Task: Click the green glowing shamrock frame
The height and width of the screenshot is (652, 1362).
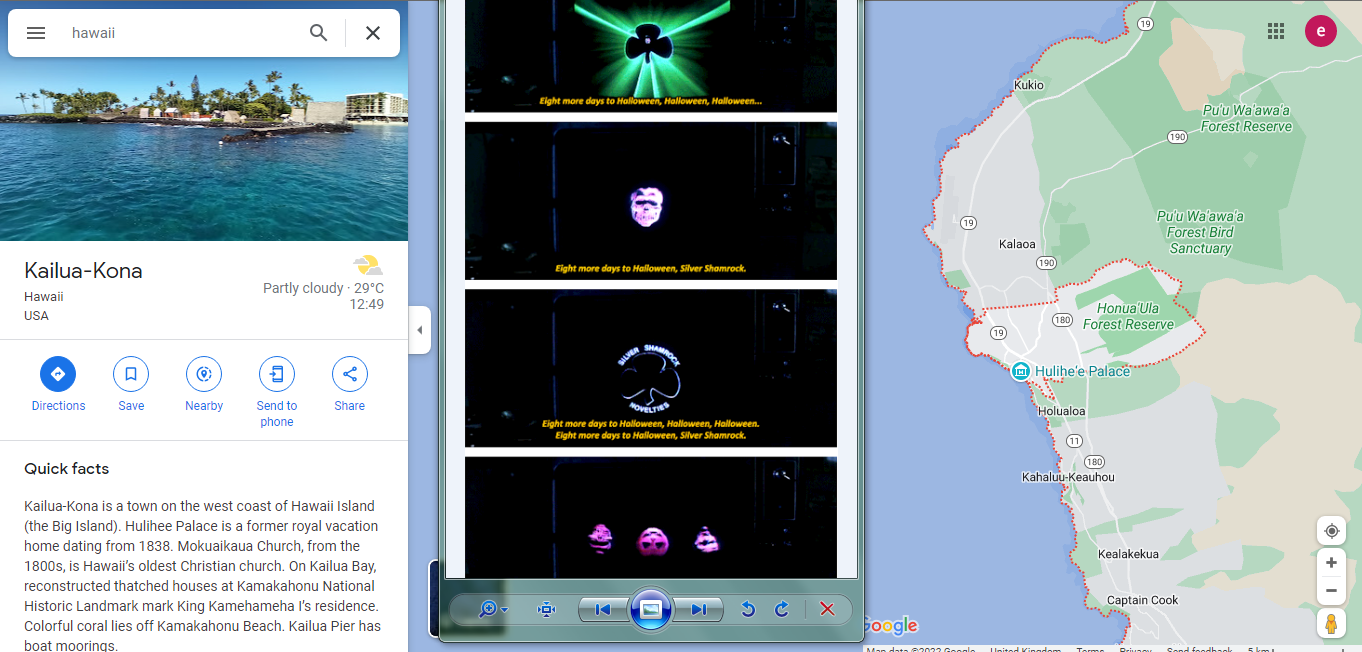Action: pyautogui.click(x=651, y=56)
